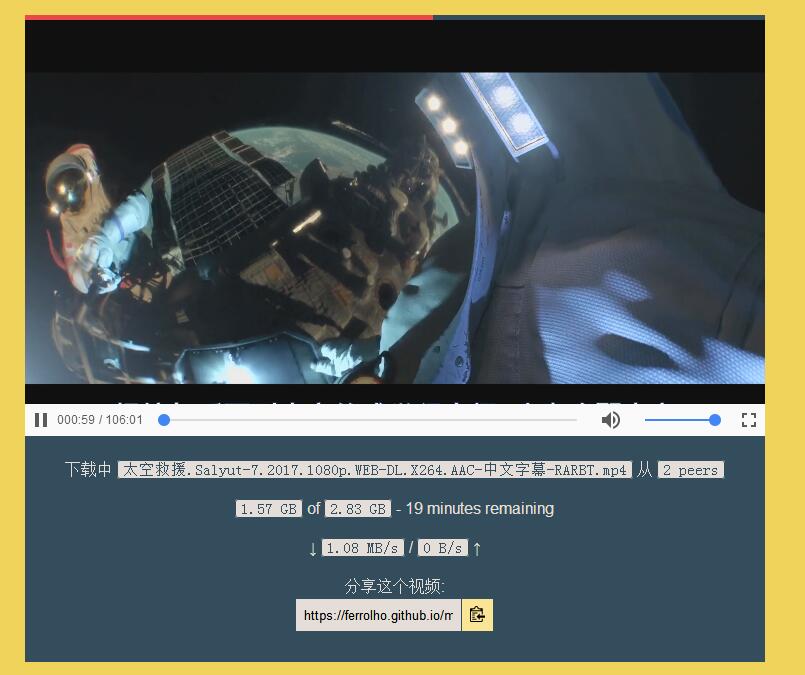Viewport: 805px width, 675px height.
Task: Click the 2 peers label
Action: (x=690, y=470)
